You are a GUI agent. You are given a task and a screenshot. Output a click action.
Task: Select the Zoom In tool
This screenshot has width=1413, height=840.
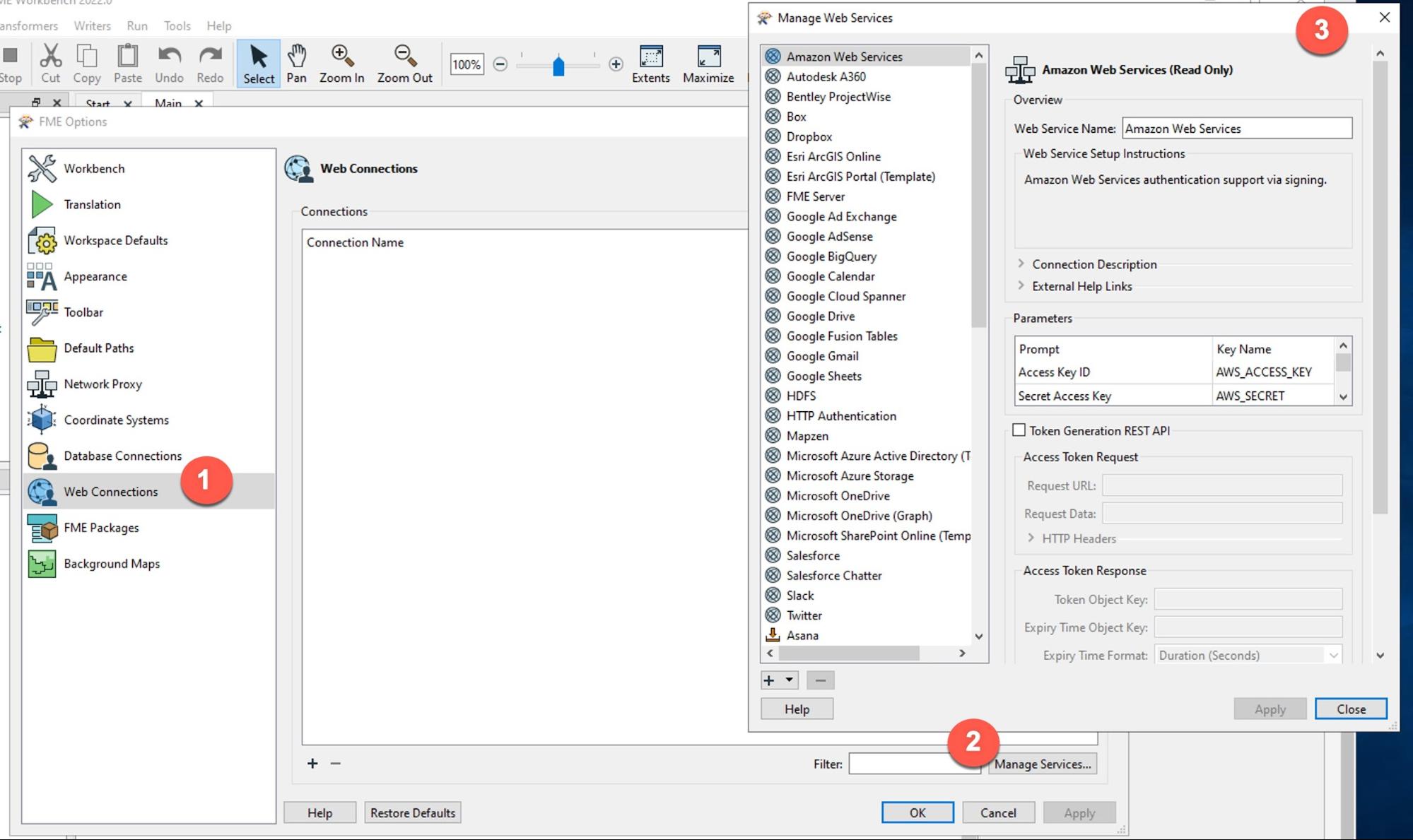click(341, 62)
